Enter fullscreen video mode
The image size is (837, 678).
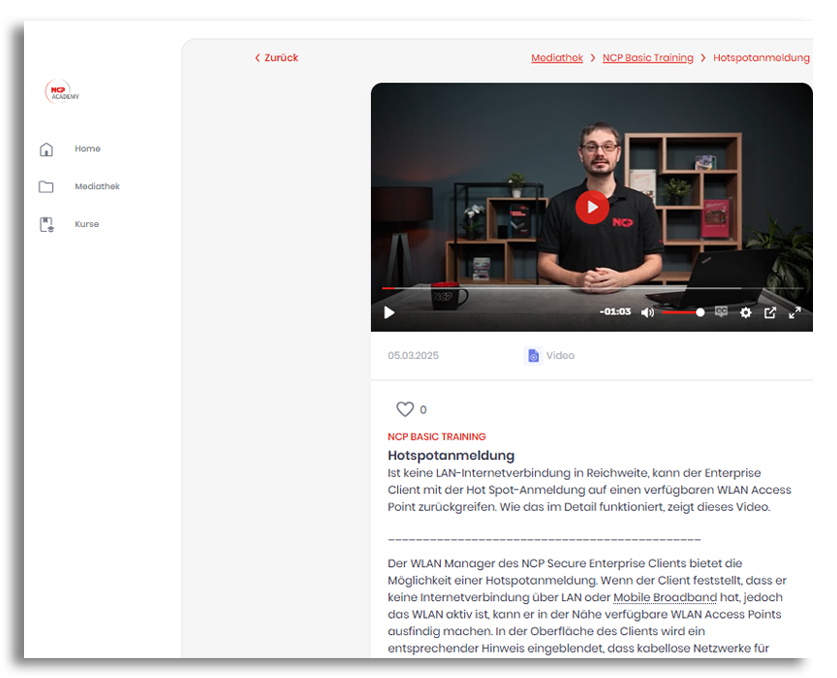tap(795, 313)
